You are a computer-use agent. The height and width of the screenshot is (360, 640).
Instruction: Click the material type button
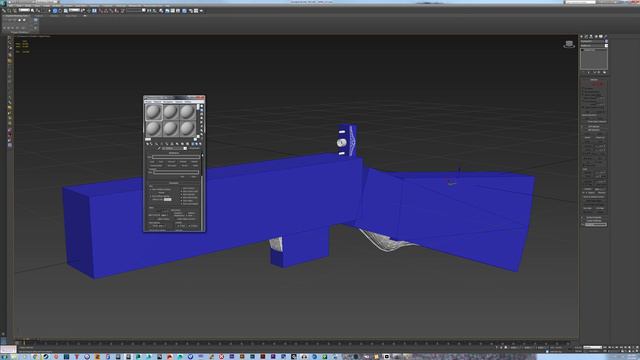click(x=194, y=149)
